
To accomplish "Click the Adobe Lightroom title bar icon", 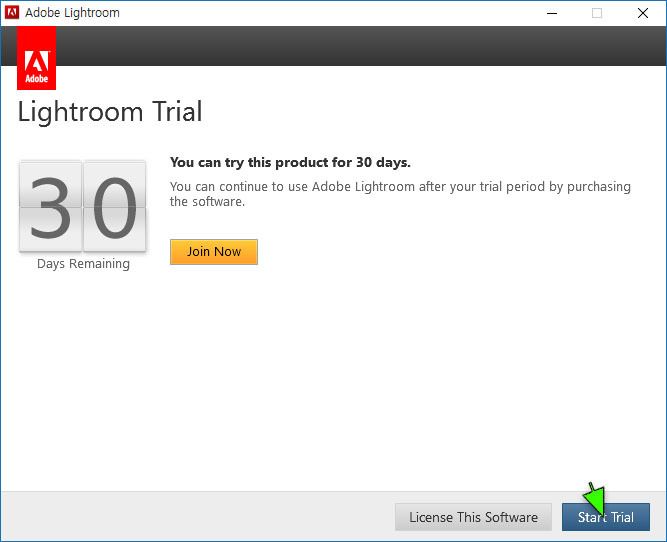I will click(11, 13).
